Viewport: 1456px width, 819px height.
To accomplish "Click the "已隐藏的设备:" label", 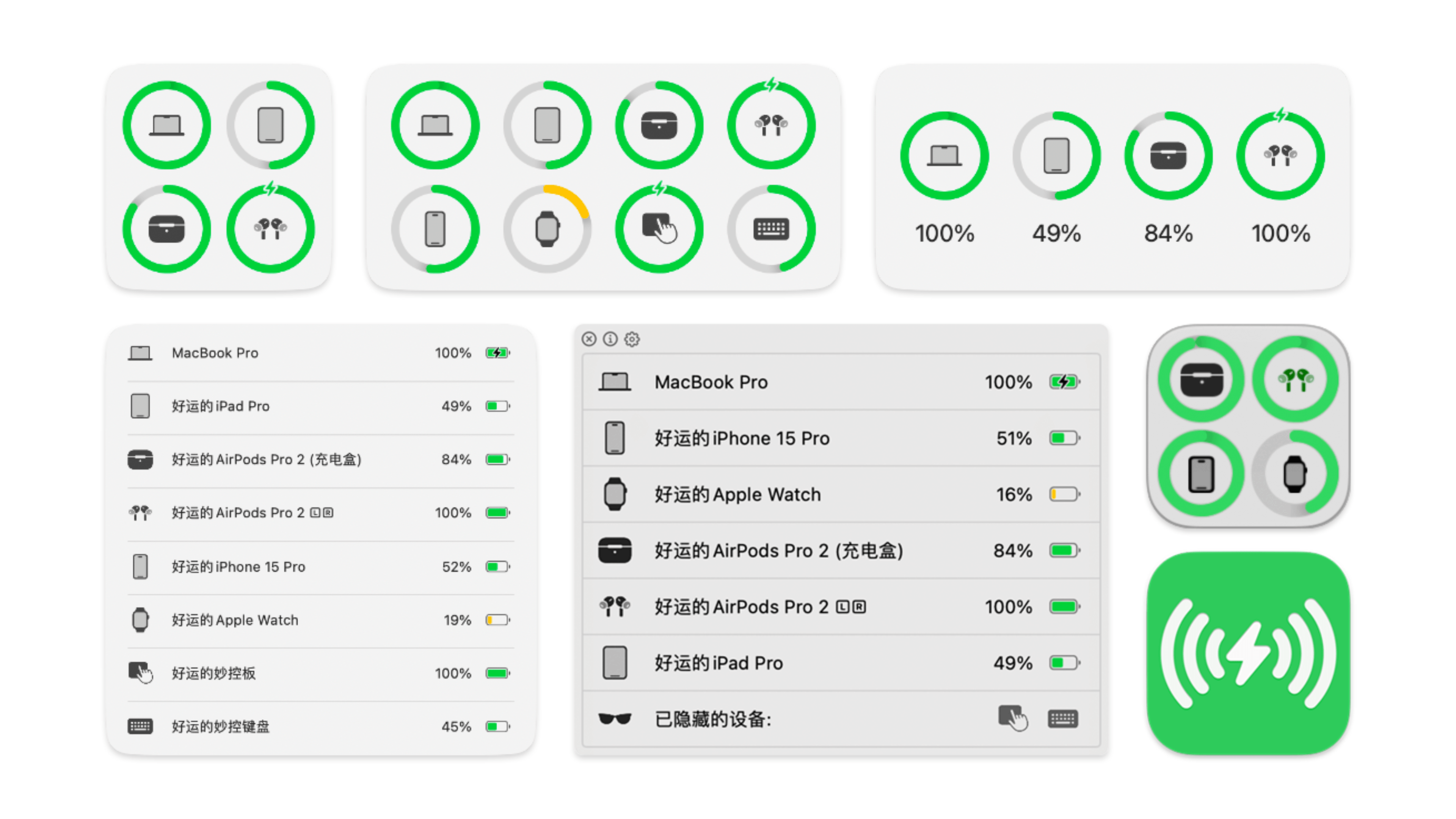I will [713, 719].
